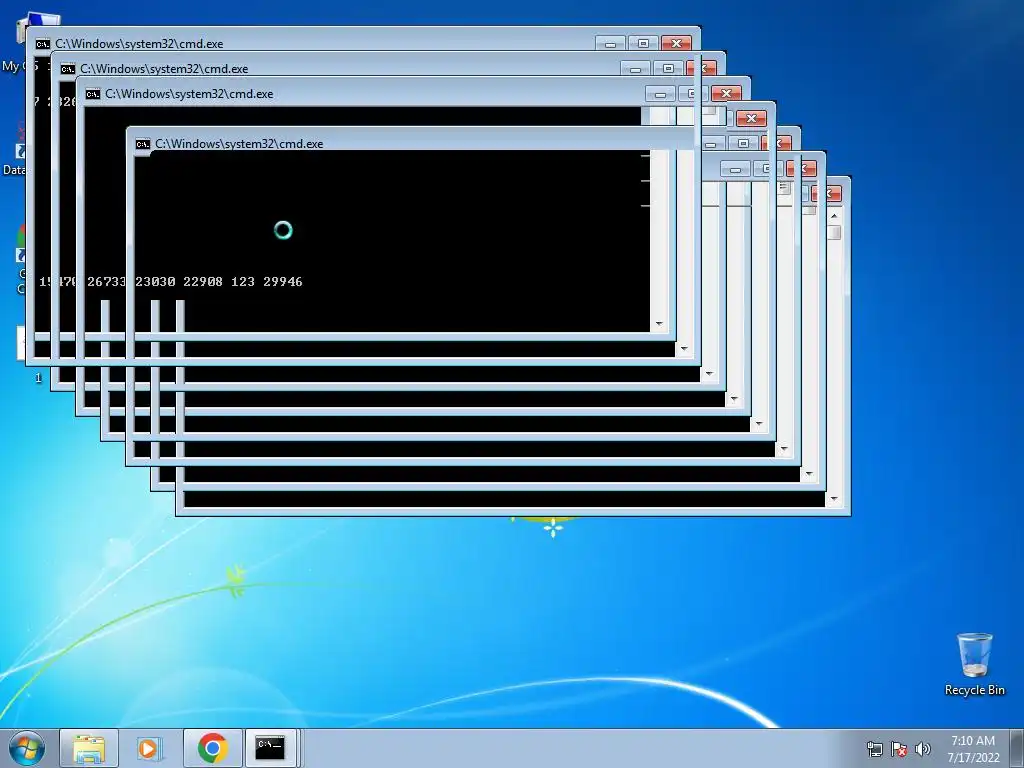This screenshot has width=1024, height=768.
Task: Click the cmd icon in the topmost title bar
Action: pyautogui.click(x=43, y=44)
